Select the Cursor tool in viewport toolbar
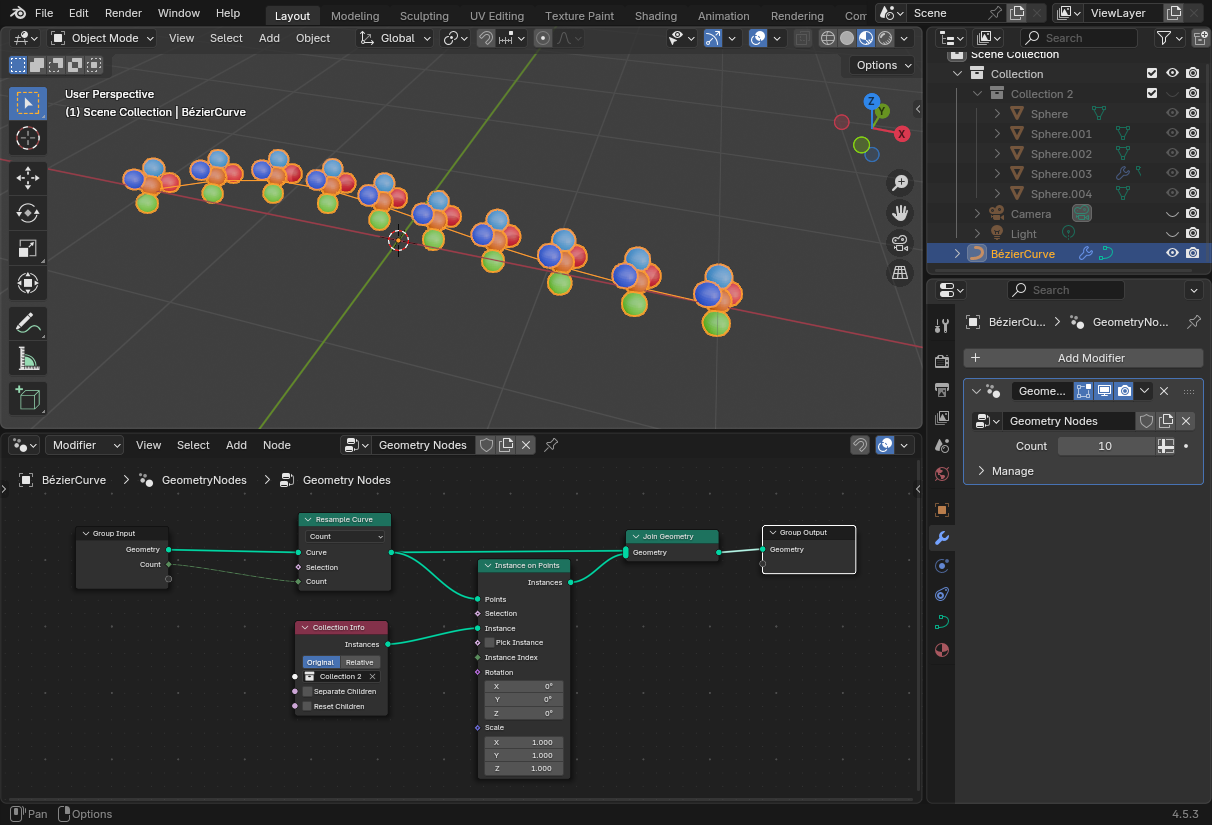 coord(28,138)
